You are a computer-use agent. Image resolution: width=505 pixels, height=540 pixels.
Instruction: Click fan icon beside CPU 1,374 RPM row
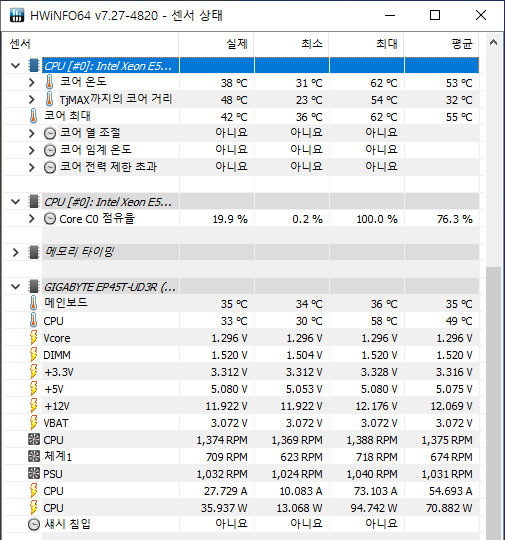click(34, 439)
